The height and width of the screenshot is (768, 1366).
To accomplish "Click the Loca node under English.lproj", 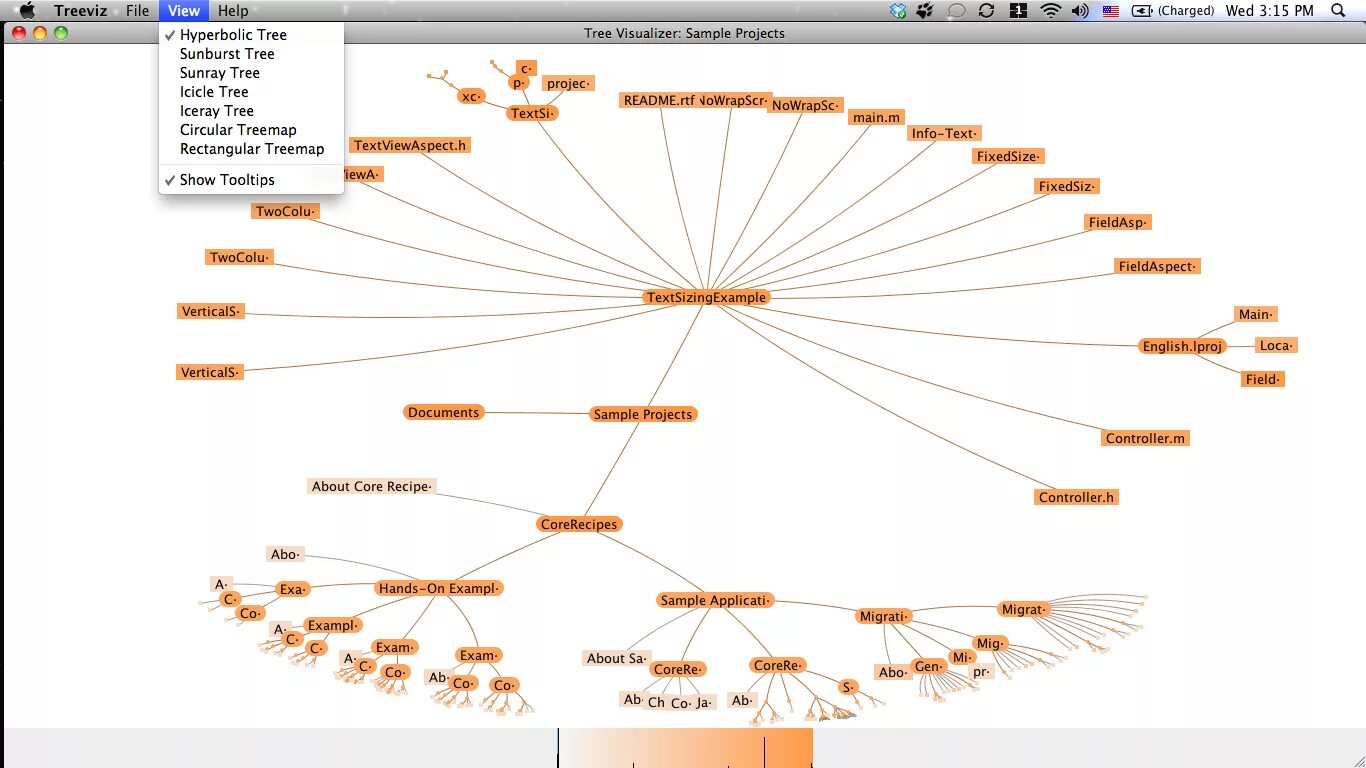I will click(1276, 345).
